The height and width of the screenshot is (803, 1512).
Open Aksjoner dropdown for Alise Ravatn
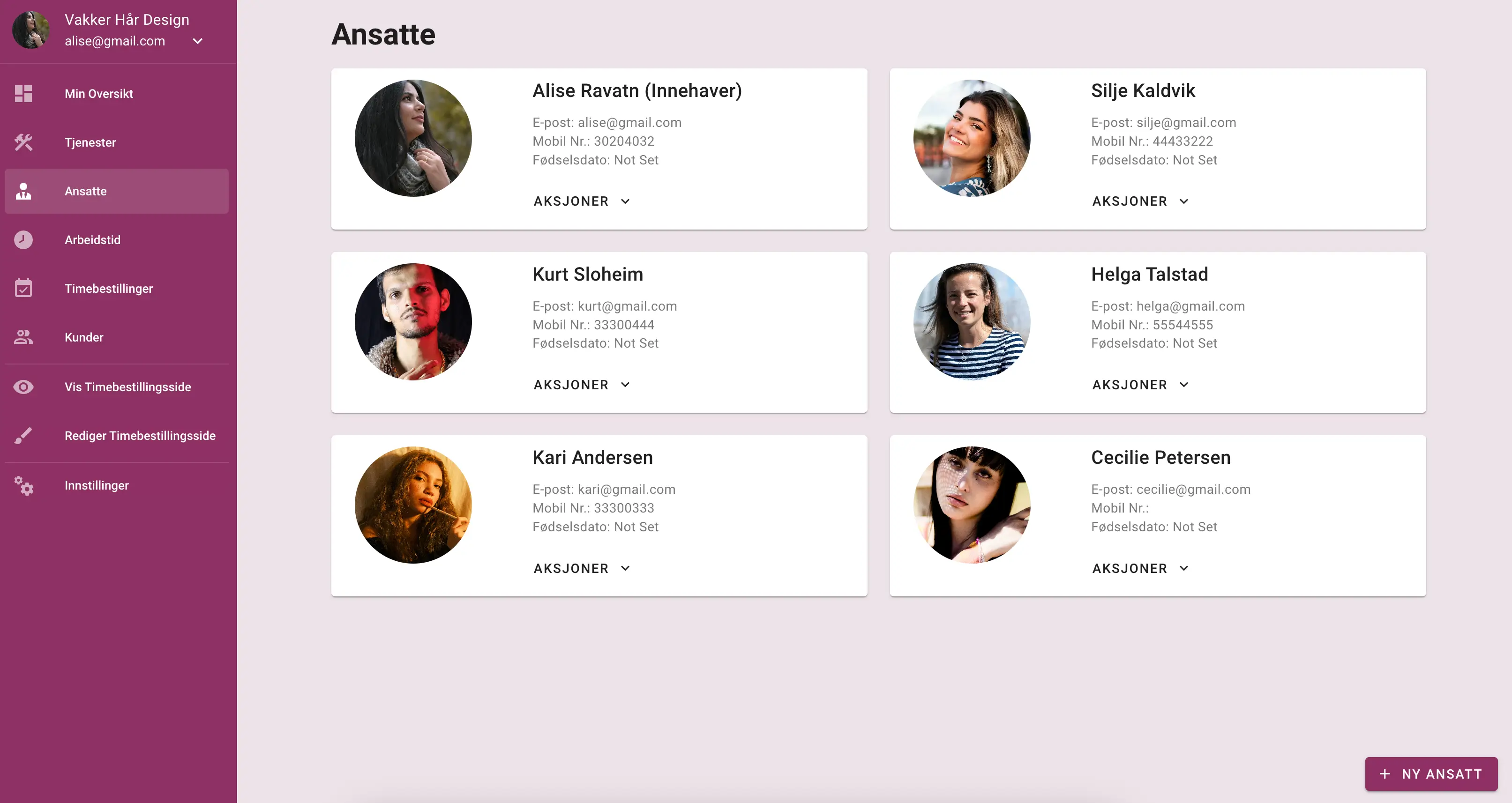pos(581,201)
